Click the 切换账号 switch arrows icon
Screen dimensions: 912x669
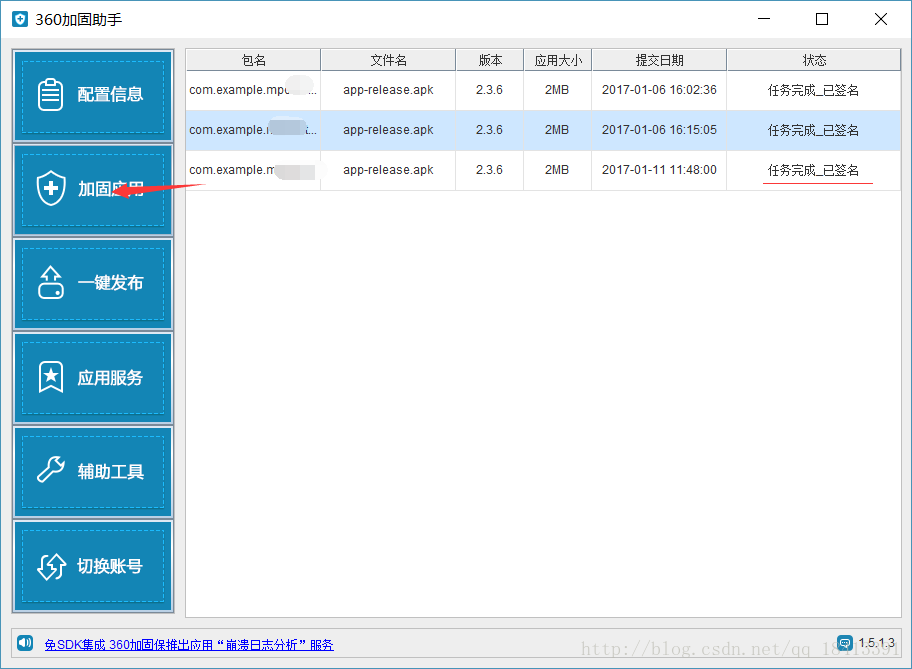51,566
